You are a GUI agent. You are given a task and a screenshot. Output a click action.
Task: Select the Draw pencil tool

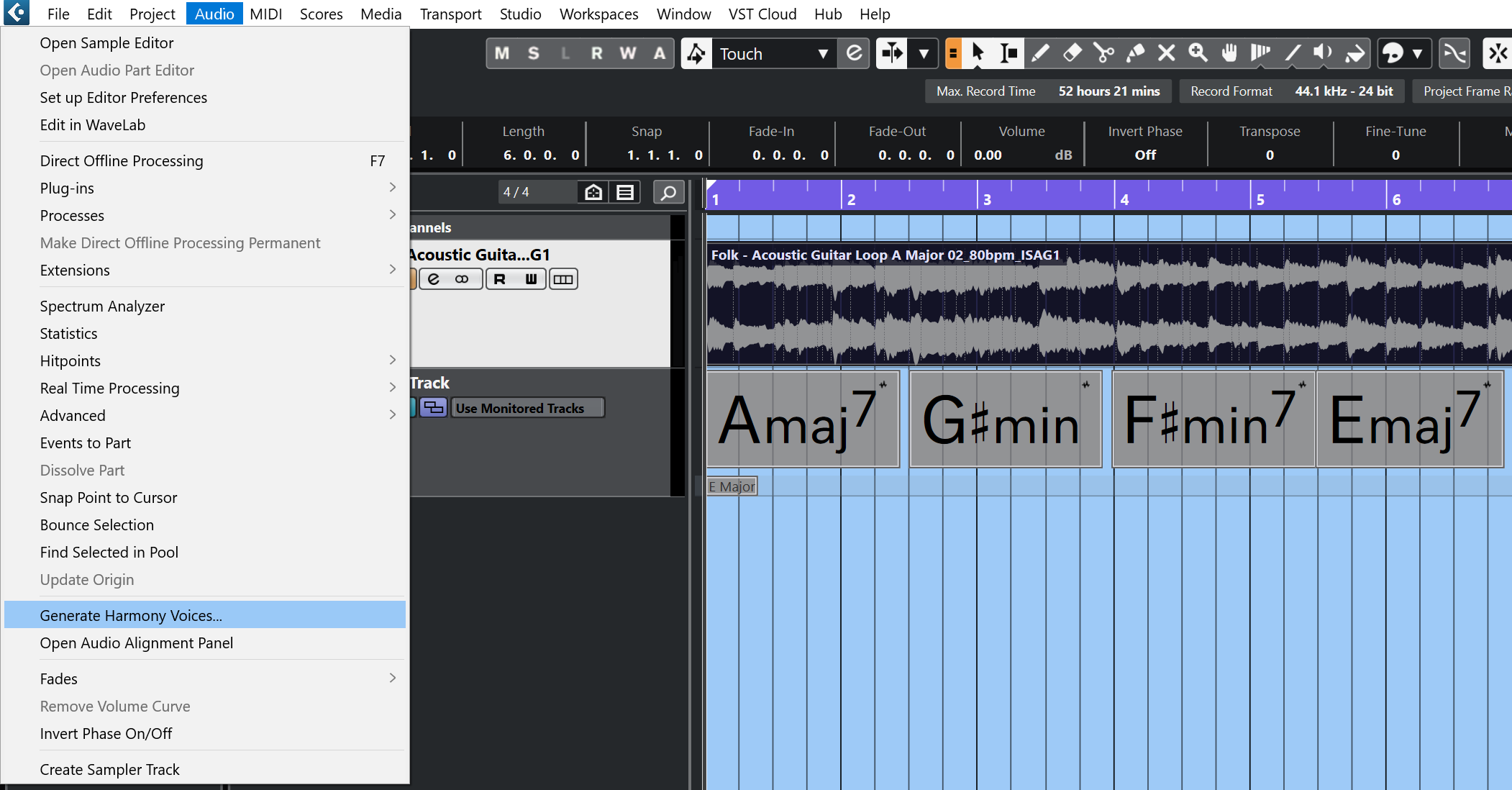(1040, 53)
